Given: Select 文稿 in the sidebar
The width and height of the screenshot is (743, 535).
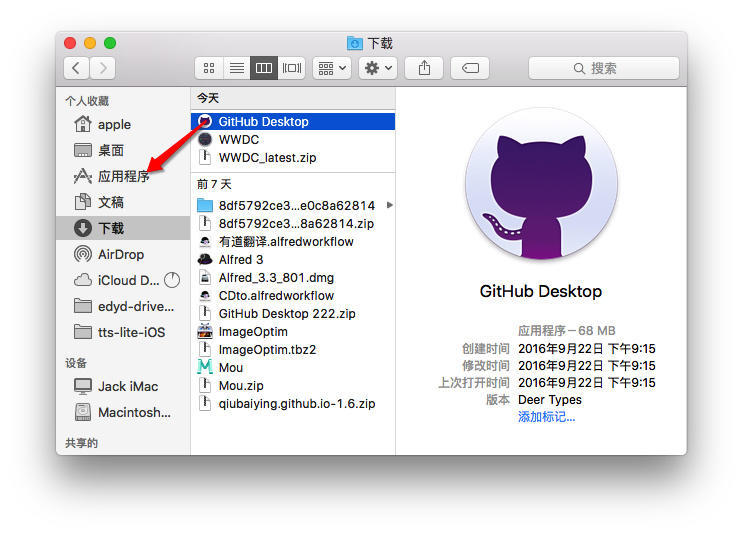Looking at the screenshot, I should pyautogui.click(x=111, y=202).
